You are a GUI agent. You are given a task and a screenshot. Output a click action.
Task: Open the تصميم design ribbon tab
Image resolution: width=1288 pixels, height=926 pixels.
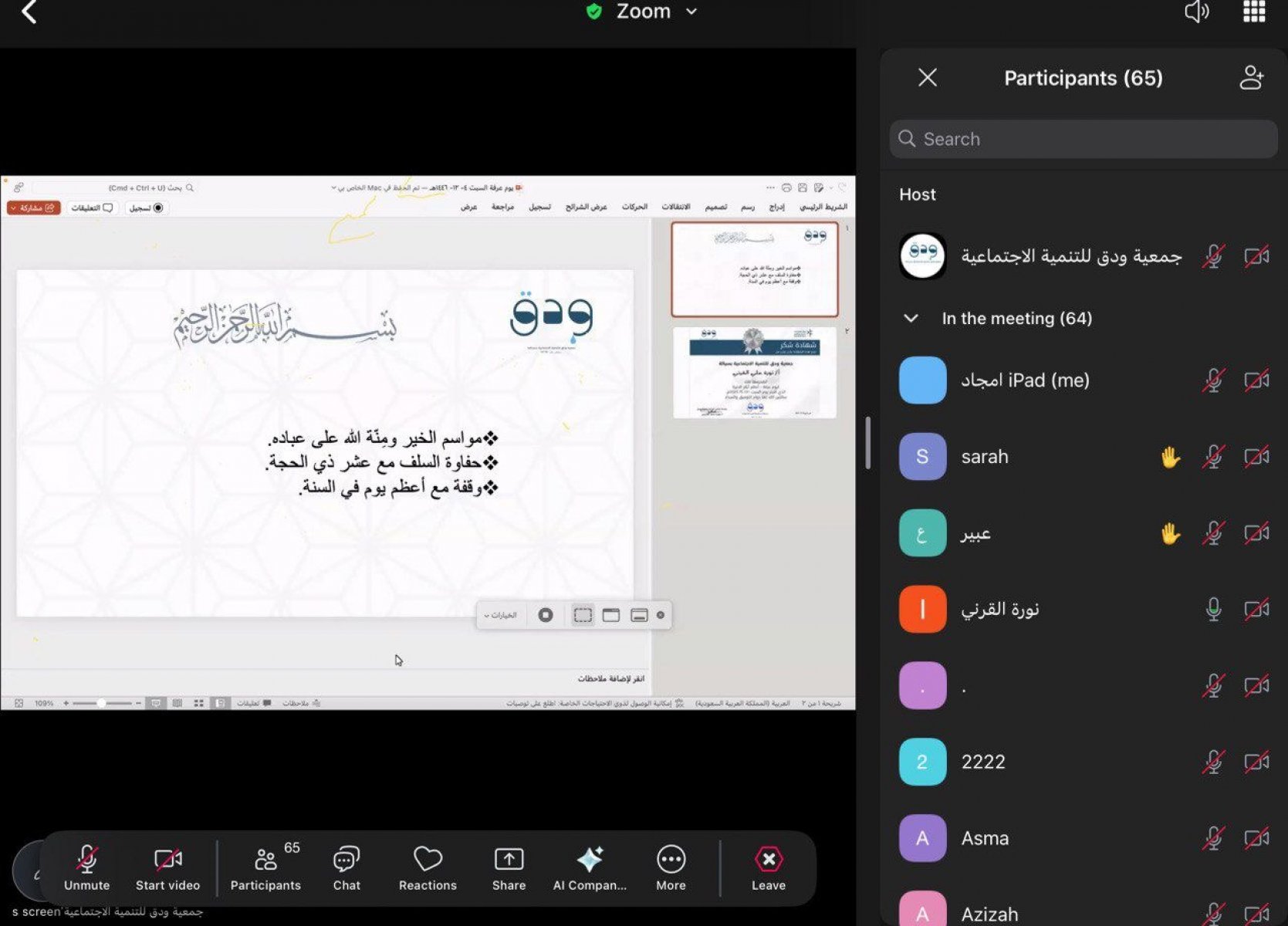coord(715,207)
